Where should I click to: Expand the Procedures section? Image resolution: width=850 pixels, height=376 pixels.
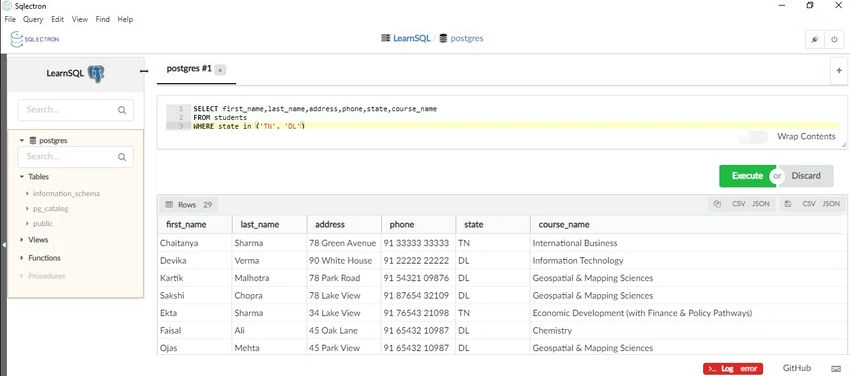tap(22, 276)
